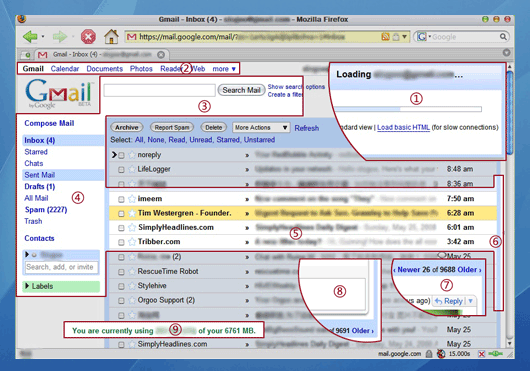The image size is (530, 371).
Task: Tick the checkbox for the Stylehive message
Action: click(121, 286)
